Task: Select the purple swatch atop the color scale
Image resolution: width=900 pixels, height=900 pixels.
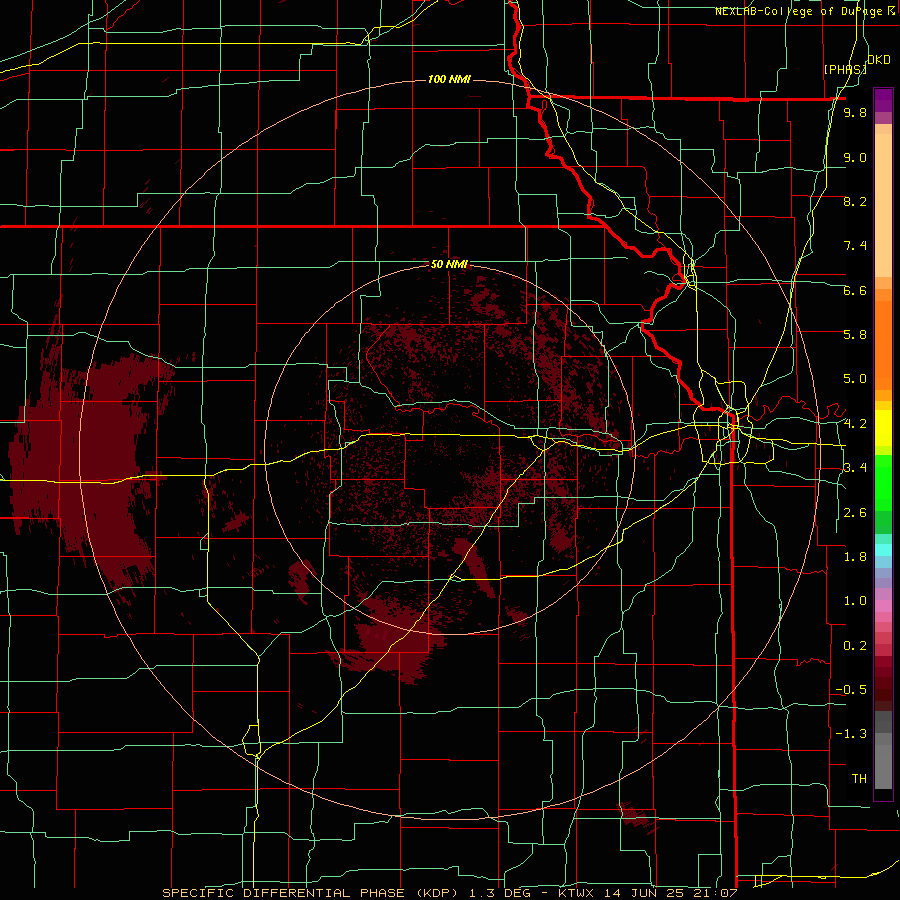Action: pyautogui.click(x=883, y=100)
